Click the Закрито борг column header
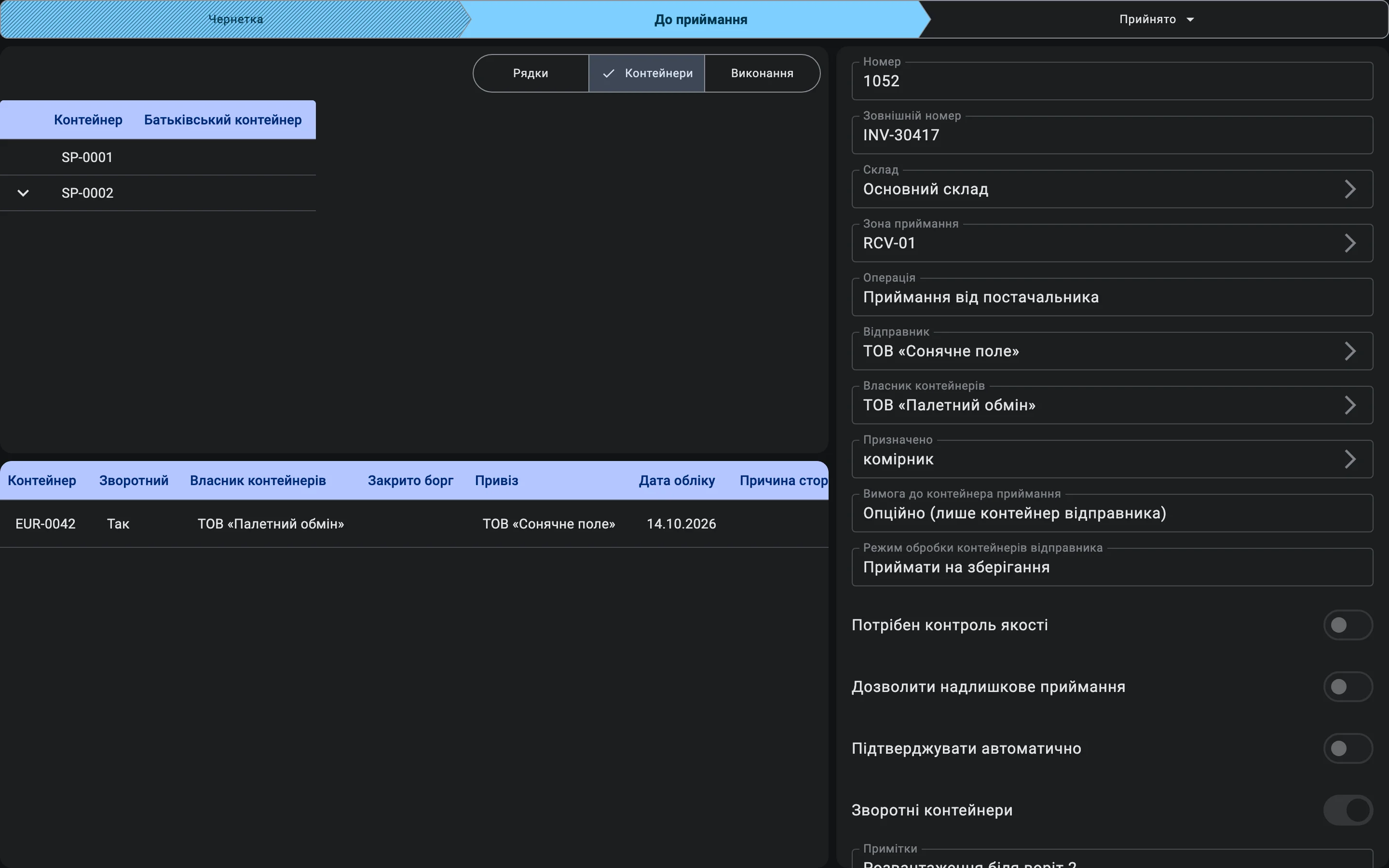 click(410, 480)
